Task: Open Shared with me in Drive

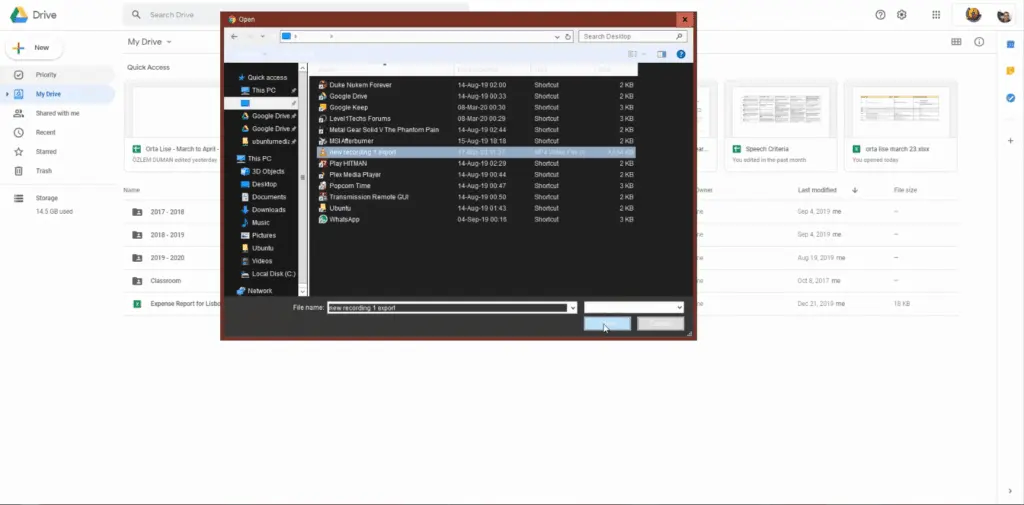Action: (57, 113)
